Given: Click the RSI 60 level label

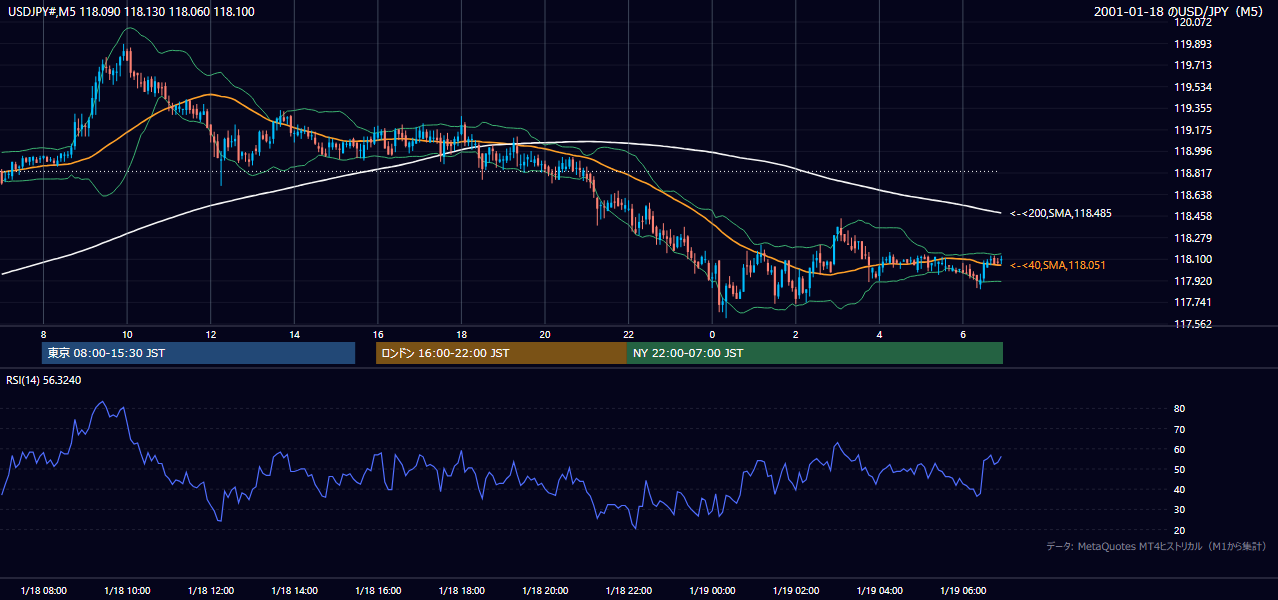Looking at the screenshot, I should click(x=1180, y=449).
